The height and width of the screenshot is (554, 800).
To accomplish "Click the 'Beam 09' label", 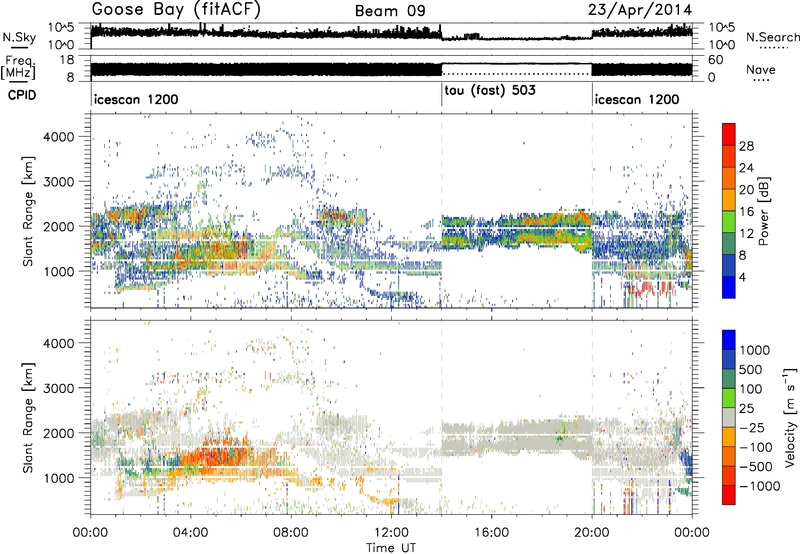I will [x=390, y=11].
